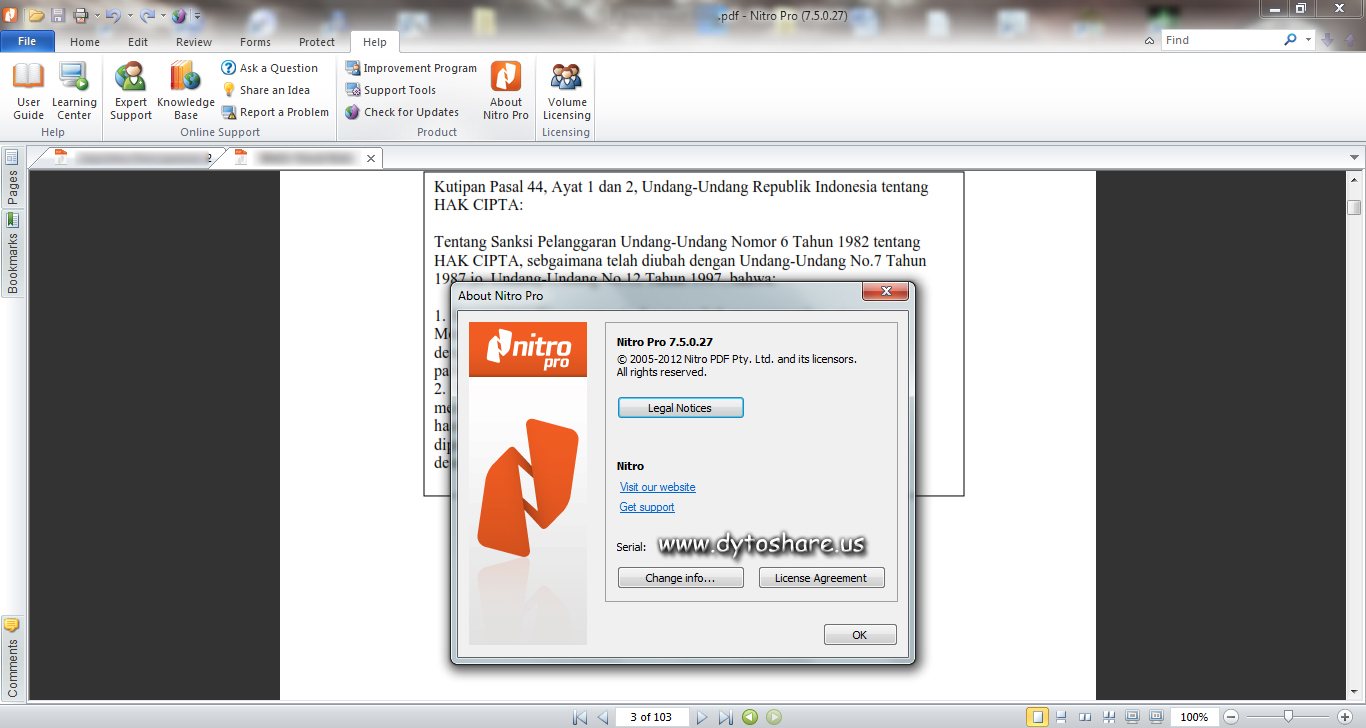
Task: Click the zoom in plus button
Action: [x=1345, y=717]
